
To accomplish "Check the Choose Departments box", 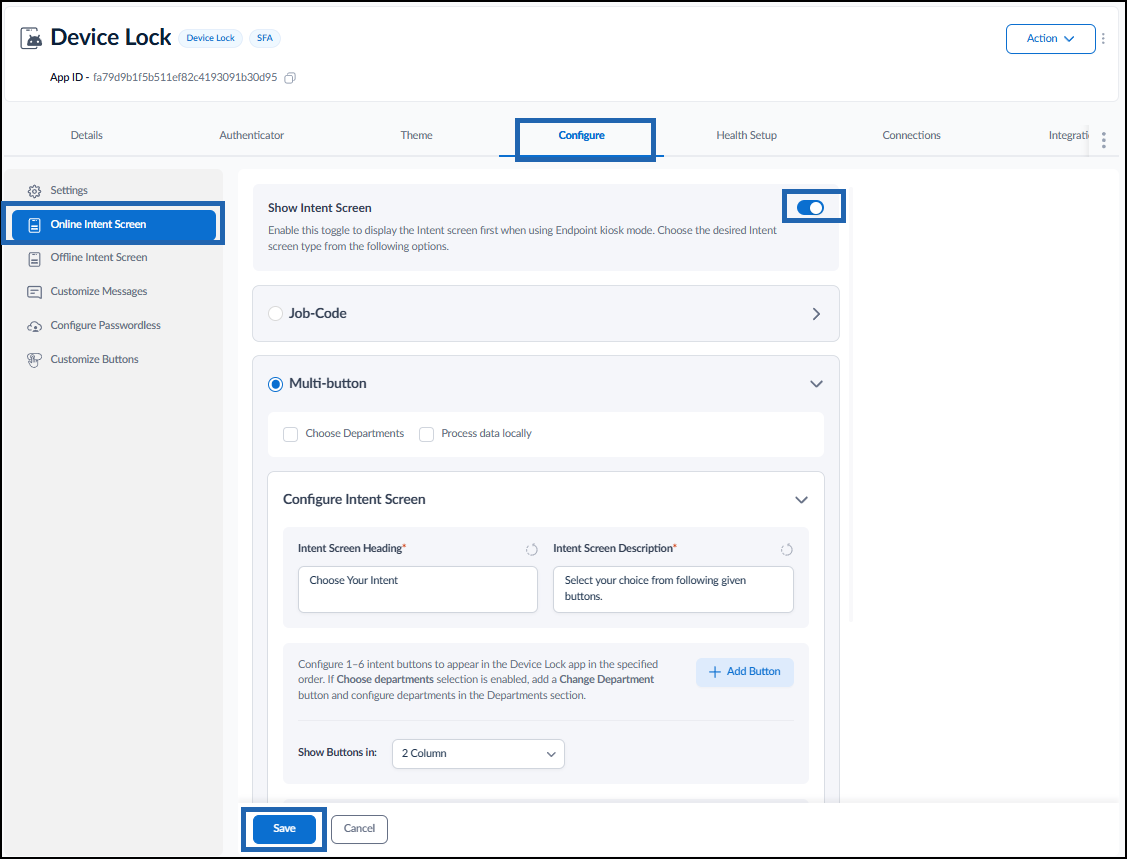I will click(290, 434).
